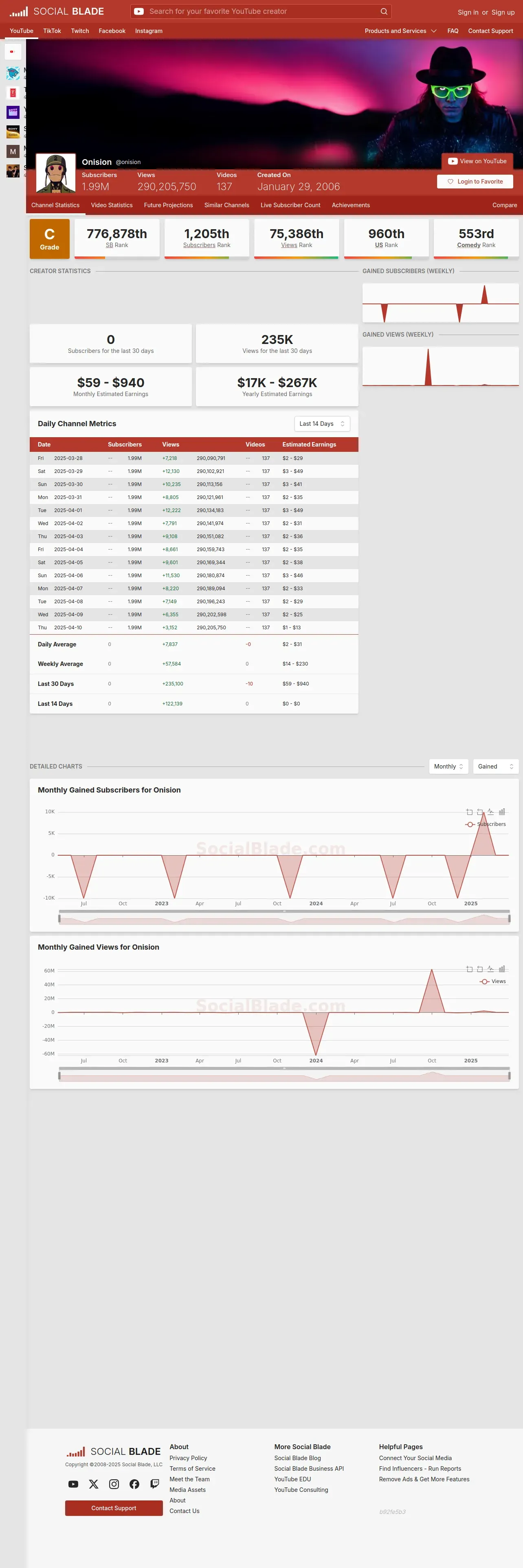523x1568 pixels.
Task: Open the Future Projections tab
Action: 169,205
